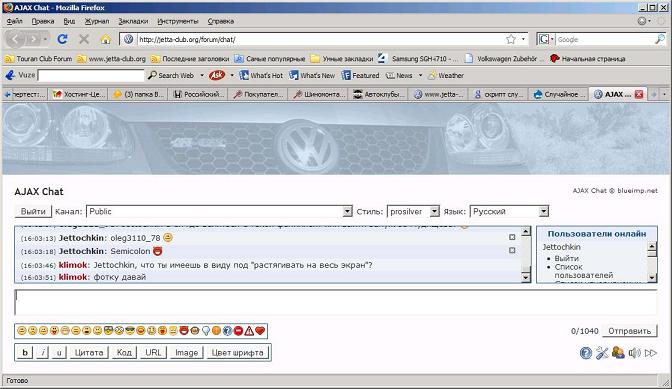The height and width of the screenshot is (389, 672).
Task: Show online users list icon
Action: pyautogui.click(x=618, y=353)
